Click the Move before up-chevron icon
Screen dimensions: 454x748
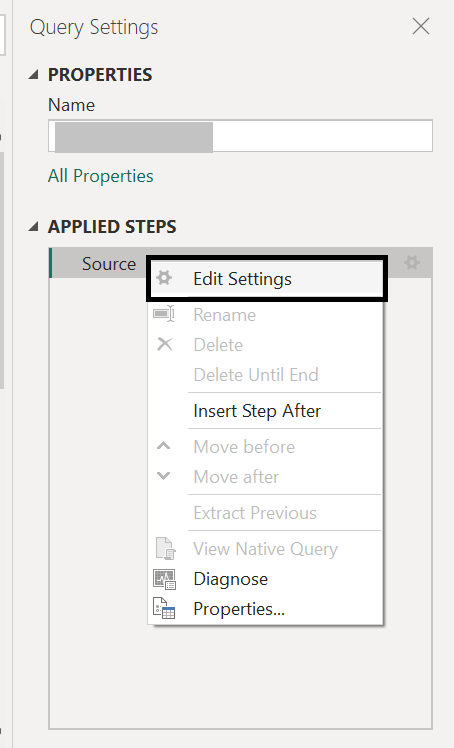(x=164, y=446)
